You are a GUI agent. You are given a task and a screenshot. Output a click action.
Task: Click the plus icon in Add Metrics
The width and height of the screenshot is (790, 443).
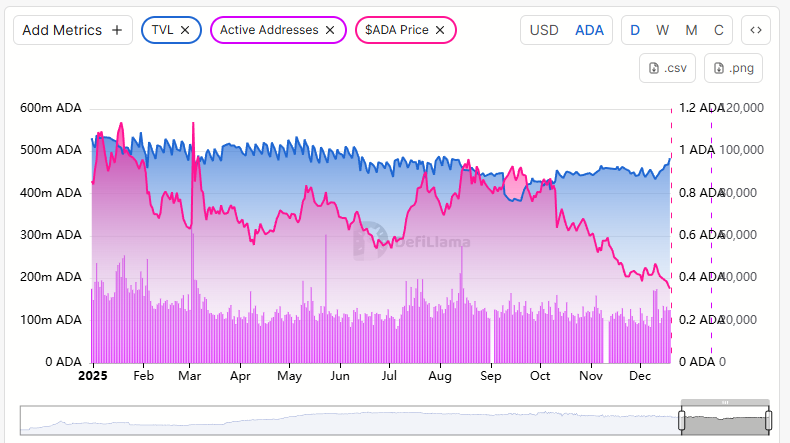point(117,30)
